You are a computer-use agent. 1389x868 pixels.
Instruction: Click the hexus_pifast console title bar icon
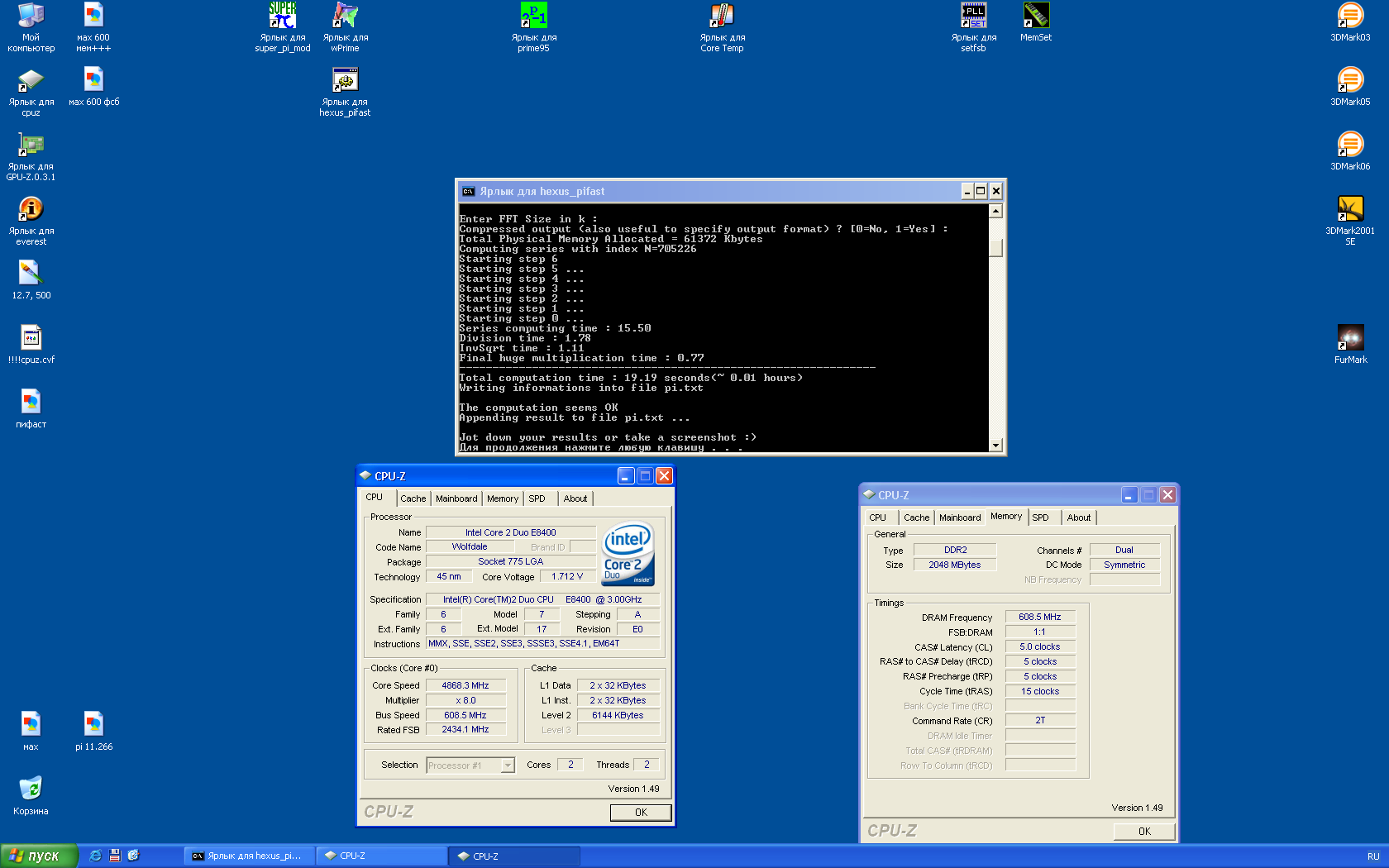(x=469, y=191)
